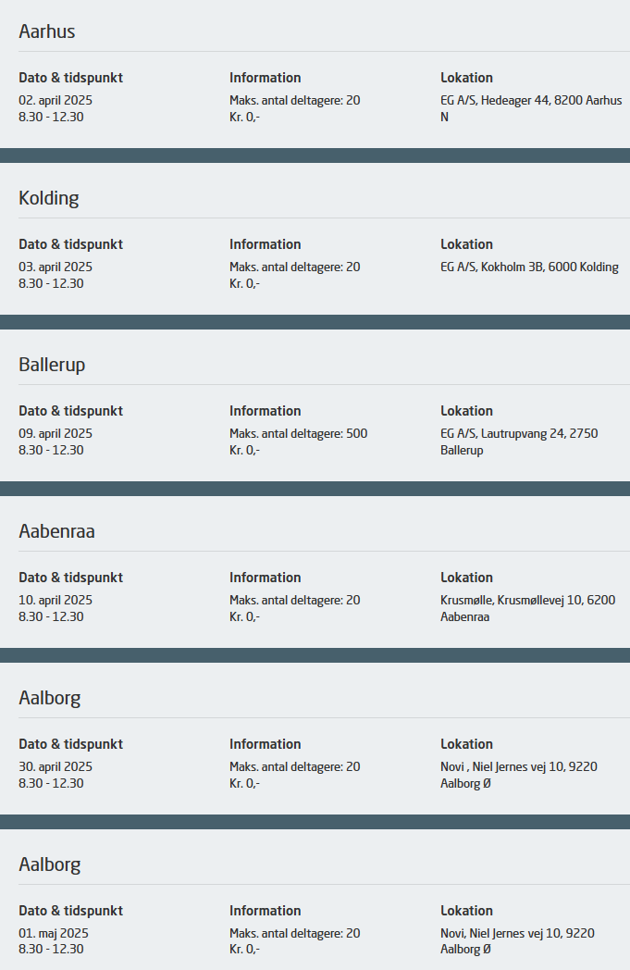This screenshot has width=630, height=970.
Task: Select the date 10. april 2025
Action: point(56,600)
